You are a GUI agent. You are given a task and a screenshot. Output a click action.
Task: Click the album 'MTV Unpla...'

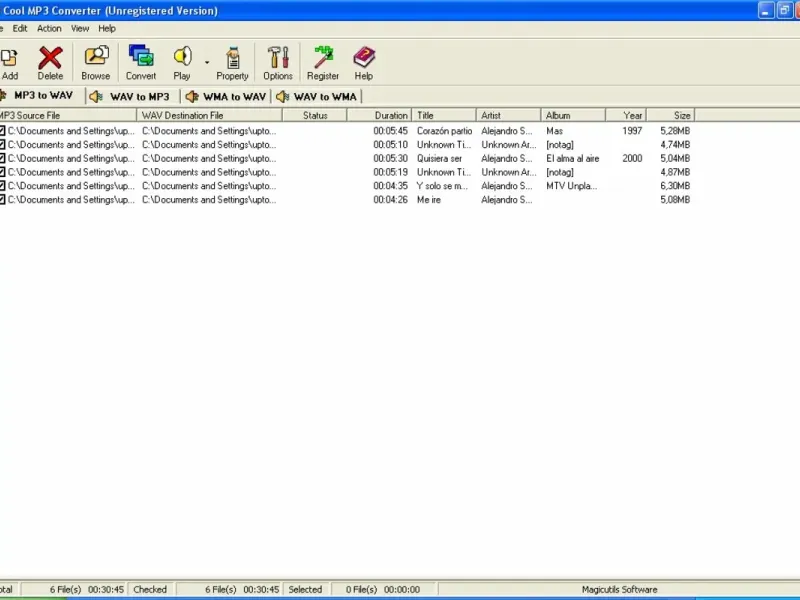coord(571,186)
